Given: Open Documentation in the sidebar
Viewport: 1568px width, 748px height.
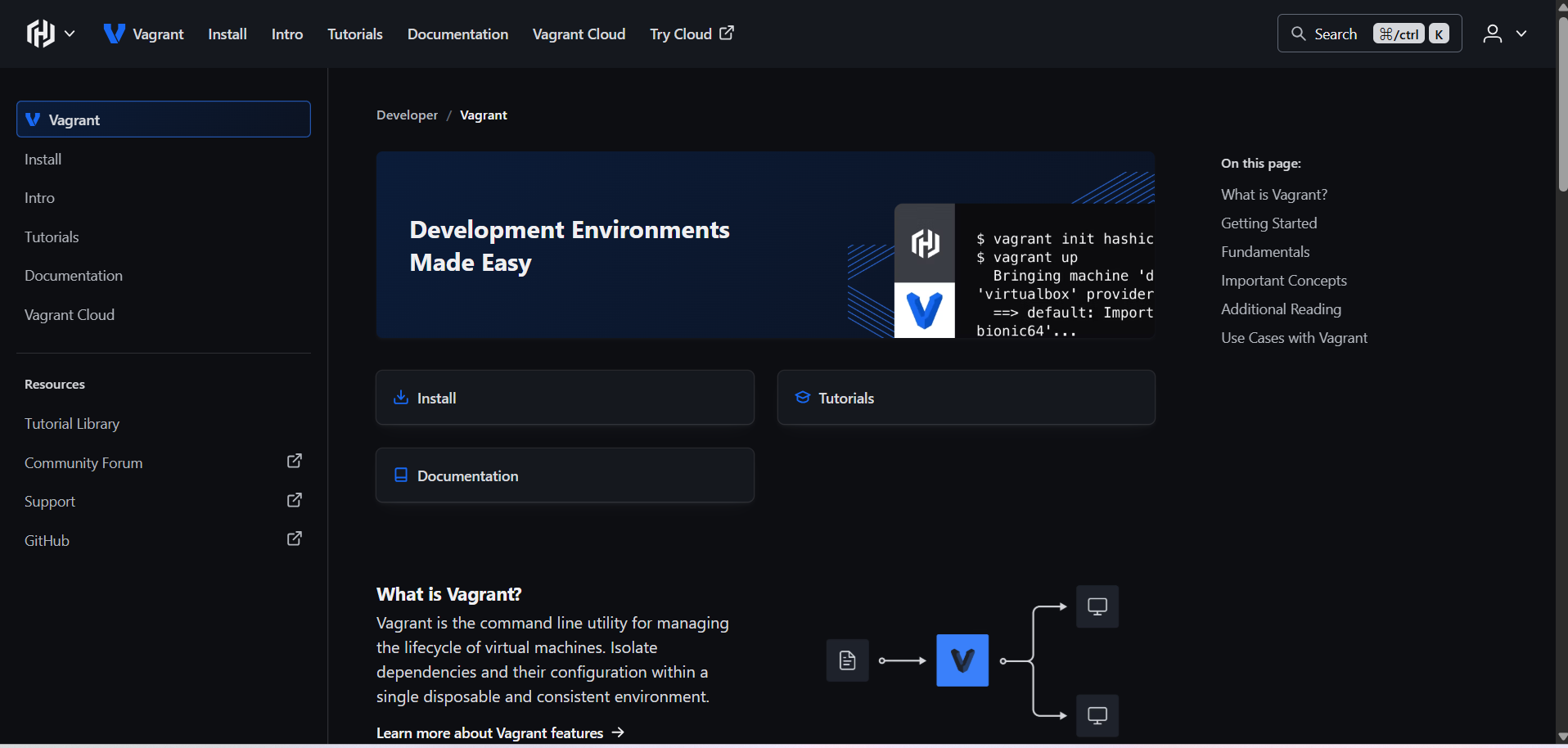Looking at the screenshot, I should pyautogui.click(x=74, y=276).
